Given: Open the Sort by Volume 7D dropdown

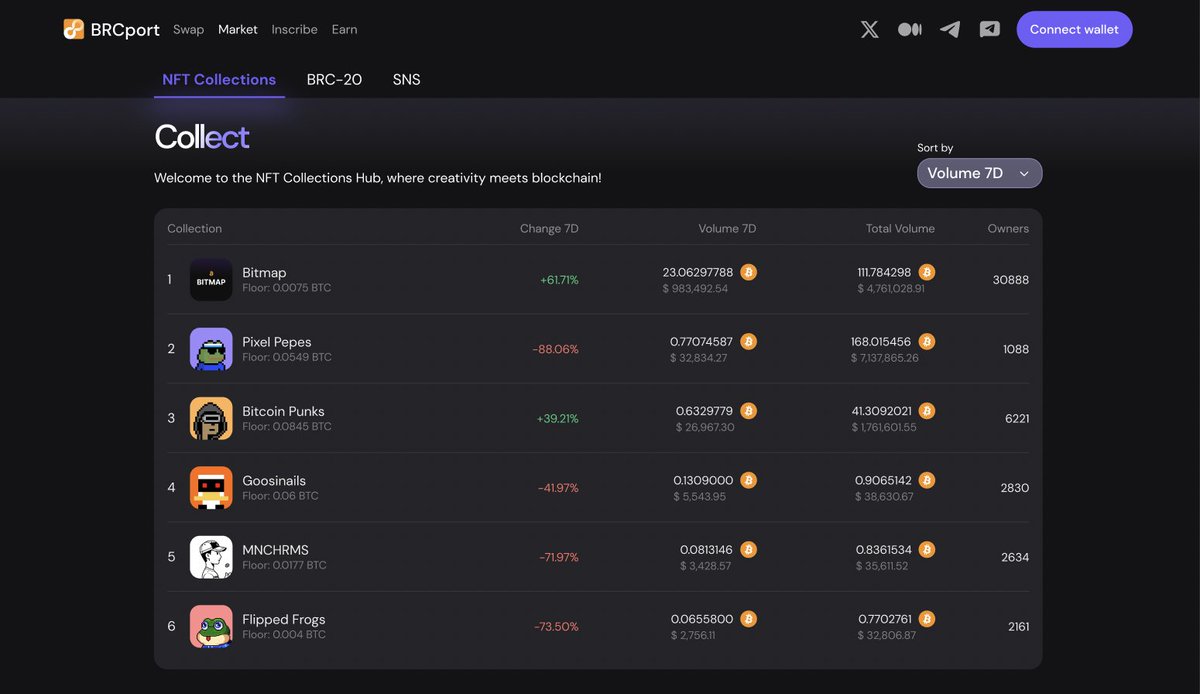Looking at the screenshot, I should [x=979, y=173].
